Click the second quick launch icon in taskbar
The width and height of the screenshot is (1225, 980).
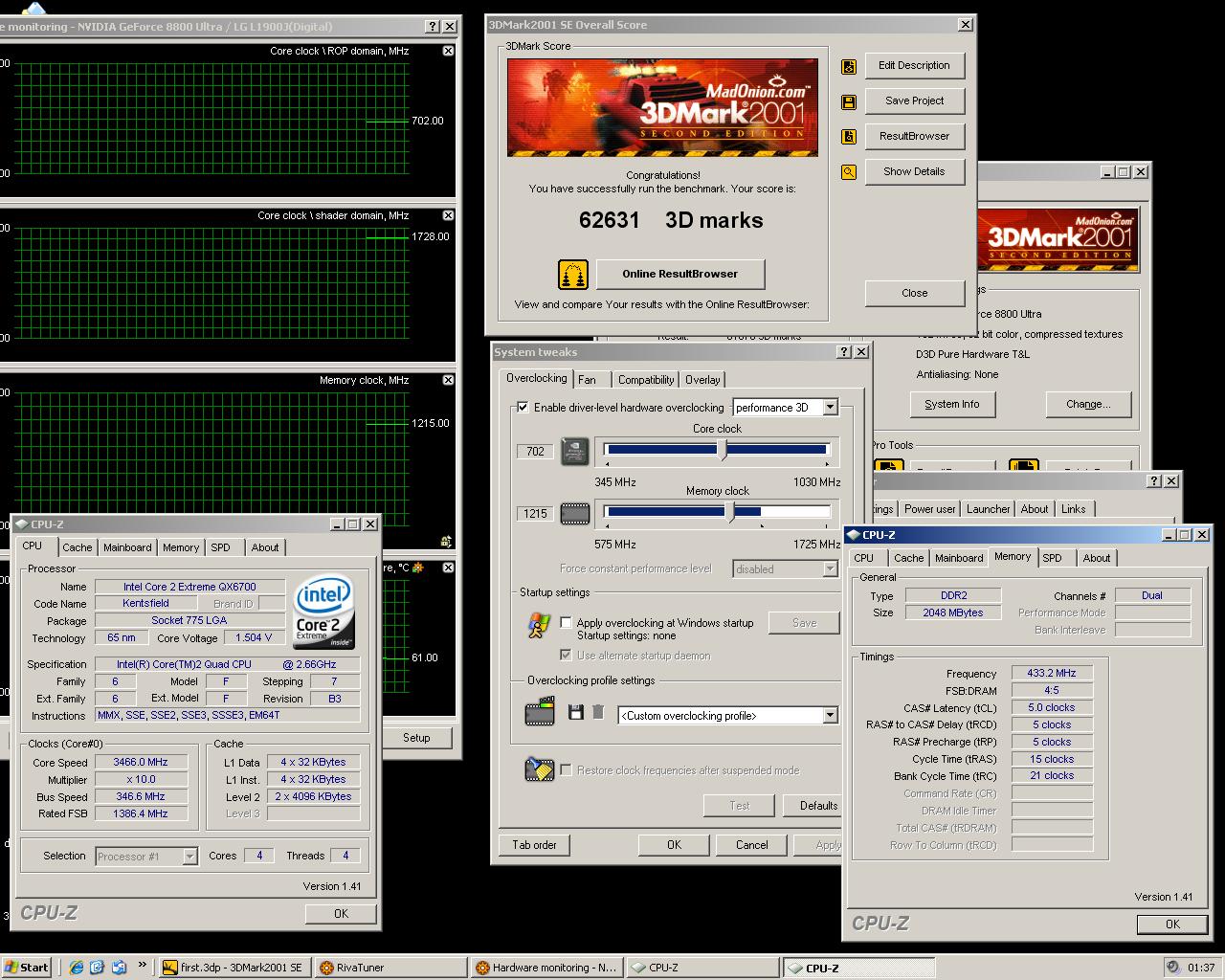click(x=97, y=968)
